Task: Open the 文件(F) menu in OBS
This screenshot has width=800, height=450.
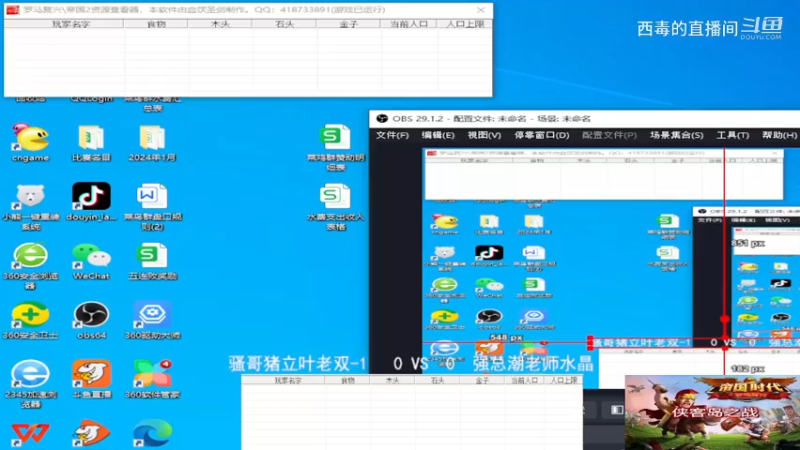Action: tap(392, 135)
